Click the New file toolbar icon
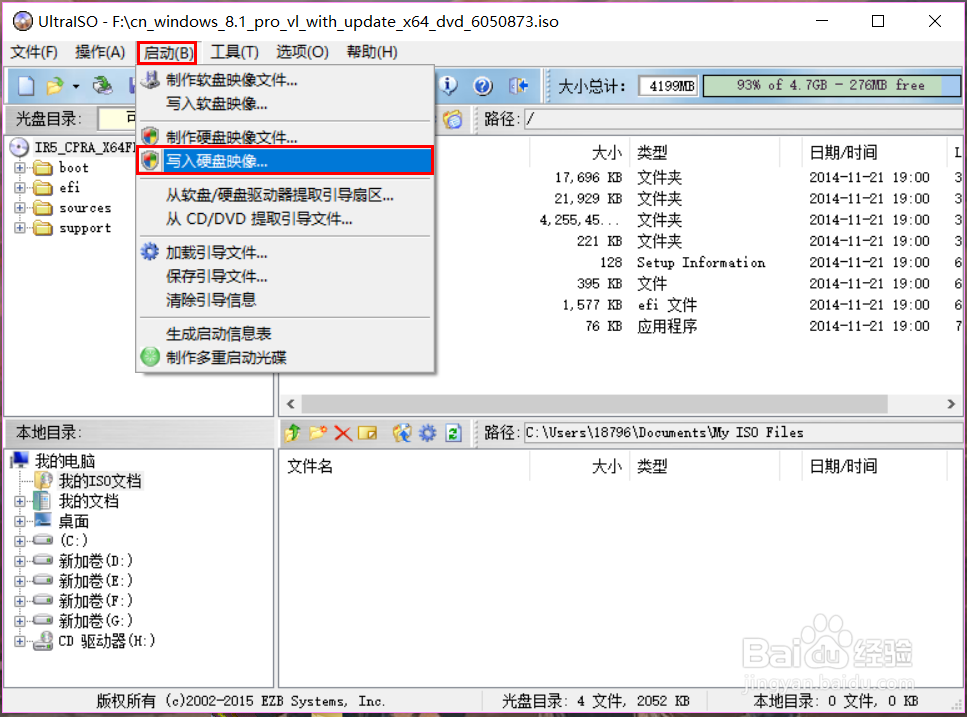This screenshot has width=967, height=717. (x=26, y=86)
